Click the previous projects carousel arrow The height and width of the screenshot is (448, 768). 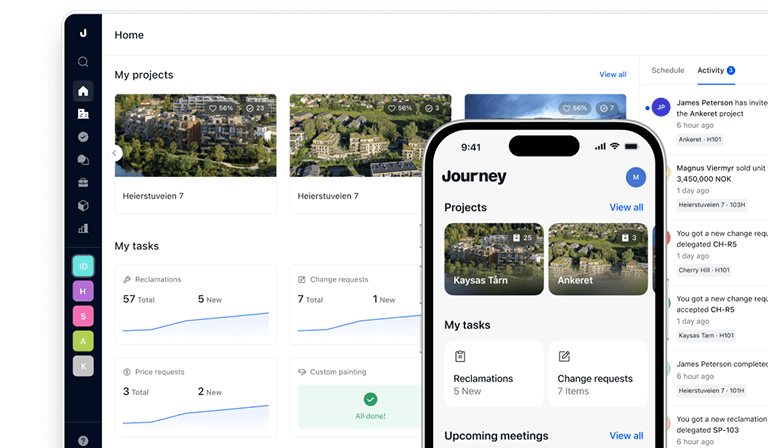coord(115,153)
